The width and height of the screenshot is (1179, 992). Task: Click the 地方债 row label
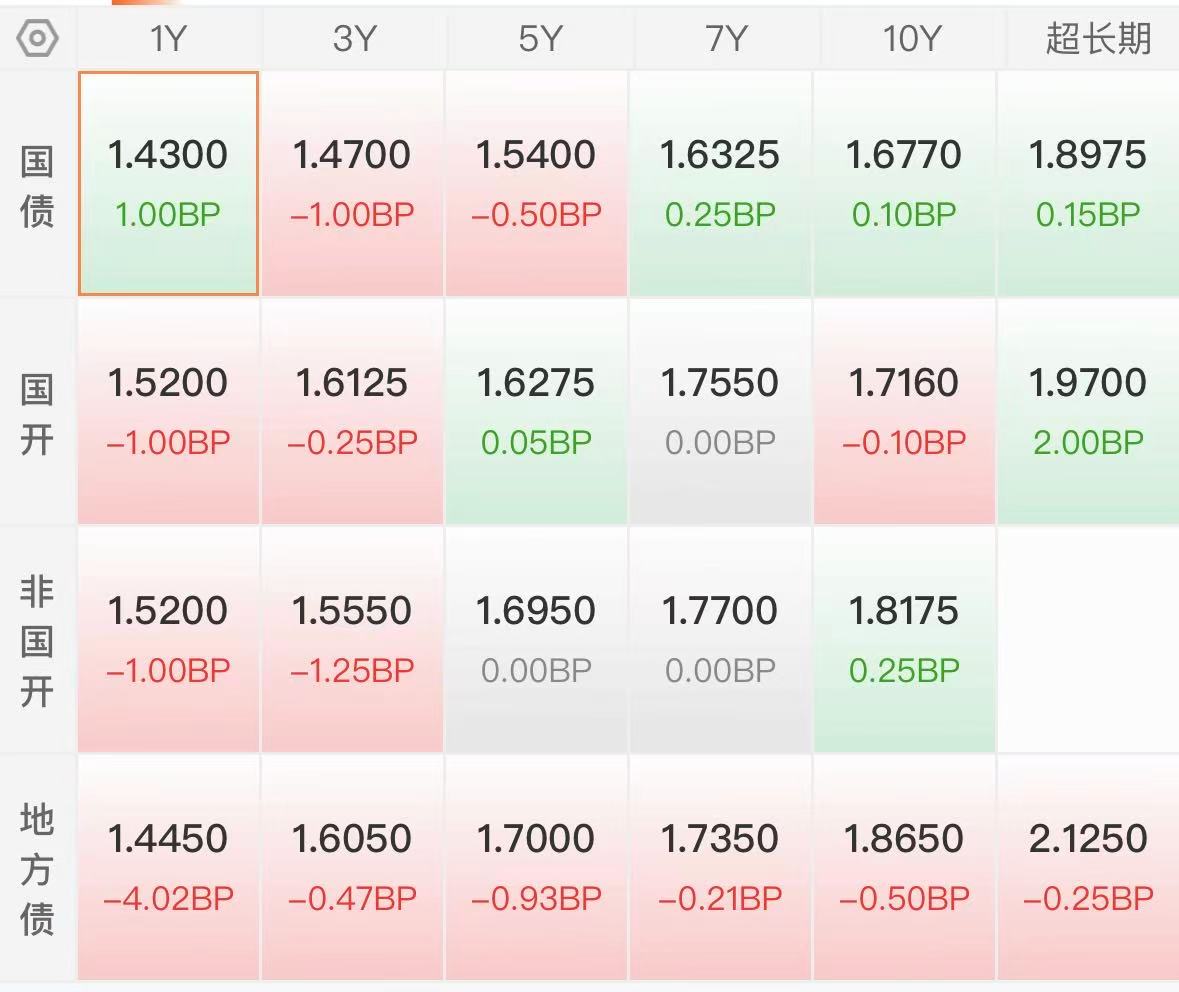37,869
